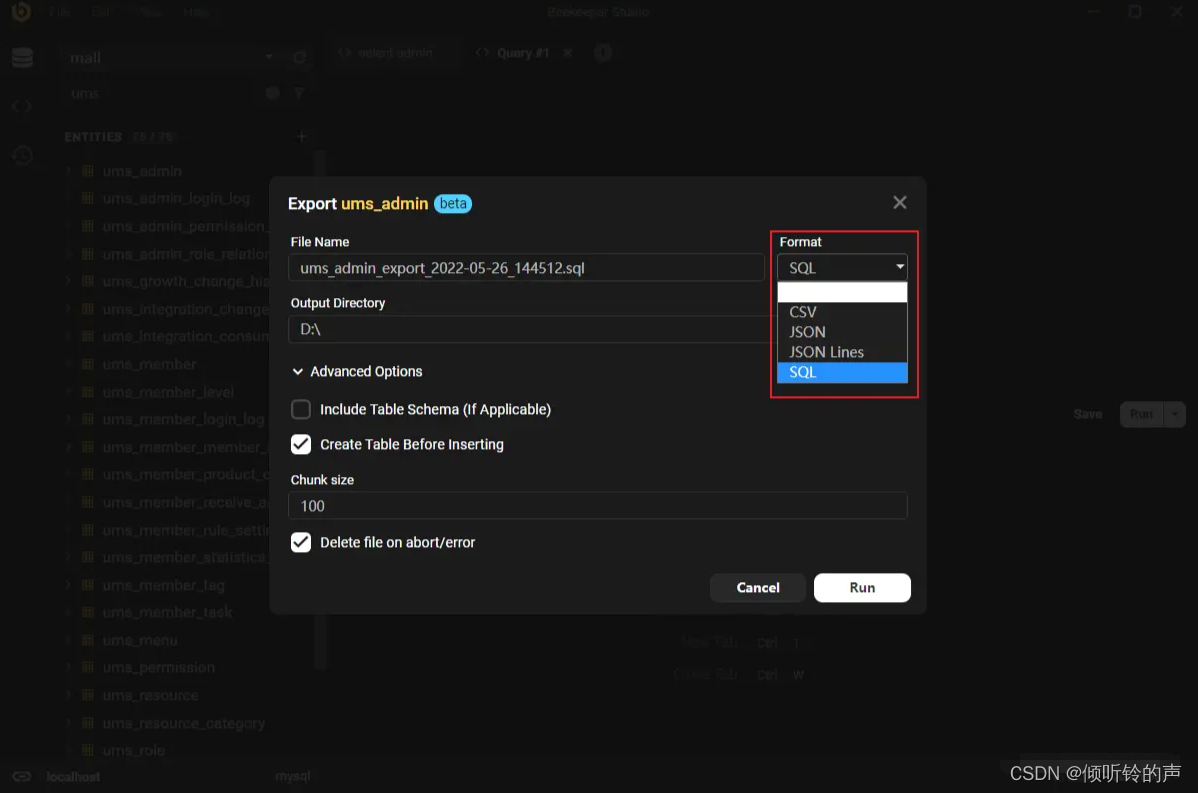The width and height of the screenshot is (1198, 793).
Task: Click table icon of ums_member_level
Action: pyautogui.click(x=88, y=392)
